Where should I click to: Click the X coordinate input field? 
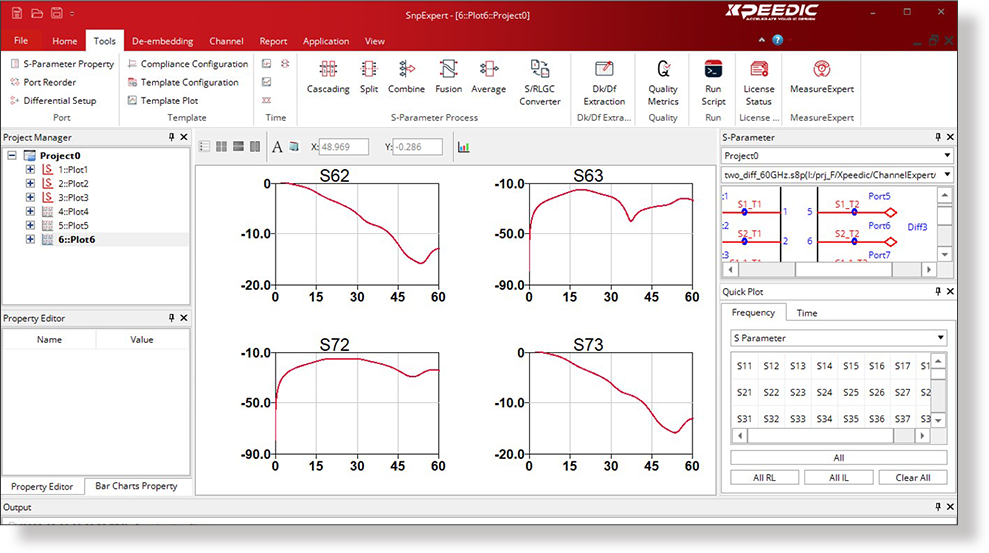point(342,147)
